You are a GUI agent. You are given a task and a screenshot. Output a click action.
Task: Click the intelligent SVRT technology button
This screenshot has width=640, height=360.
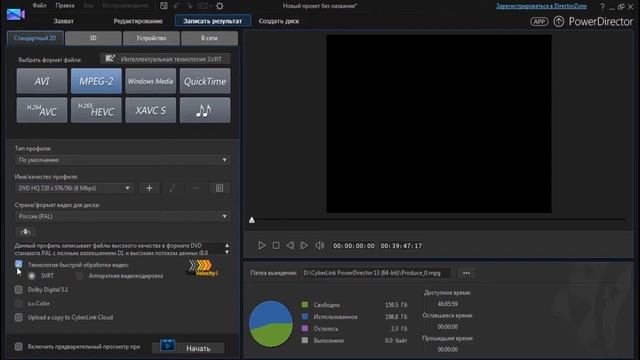165,59
